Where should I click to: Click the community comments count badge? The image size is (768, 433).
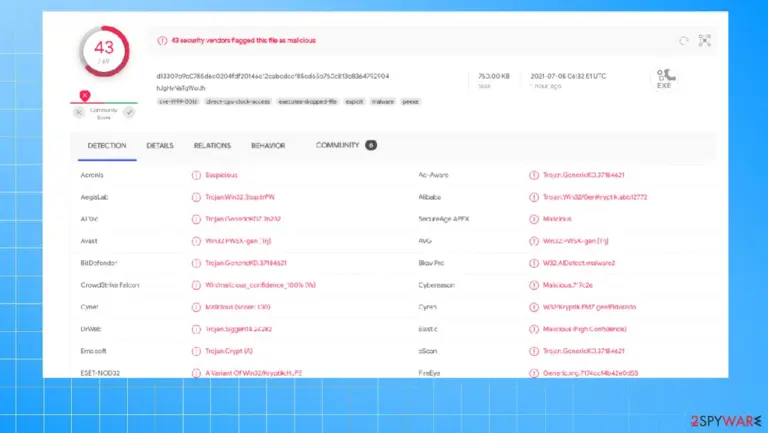[x=371, y=145]
